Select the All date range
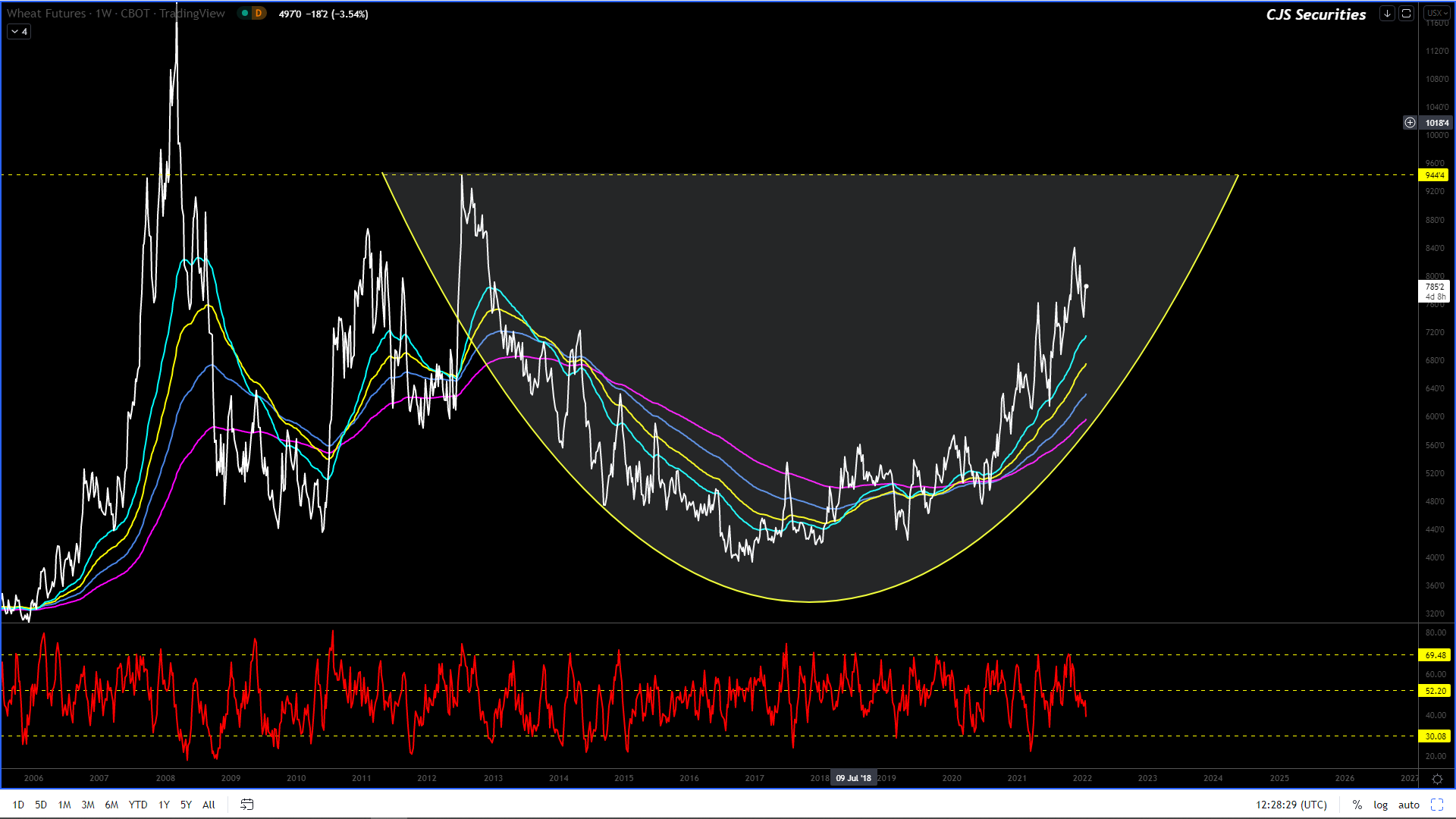 point(209,805)
